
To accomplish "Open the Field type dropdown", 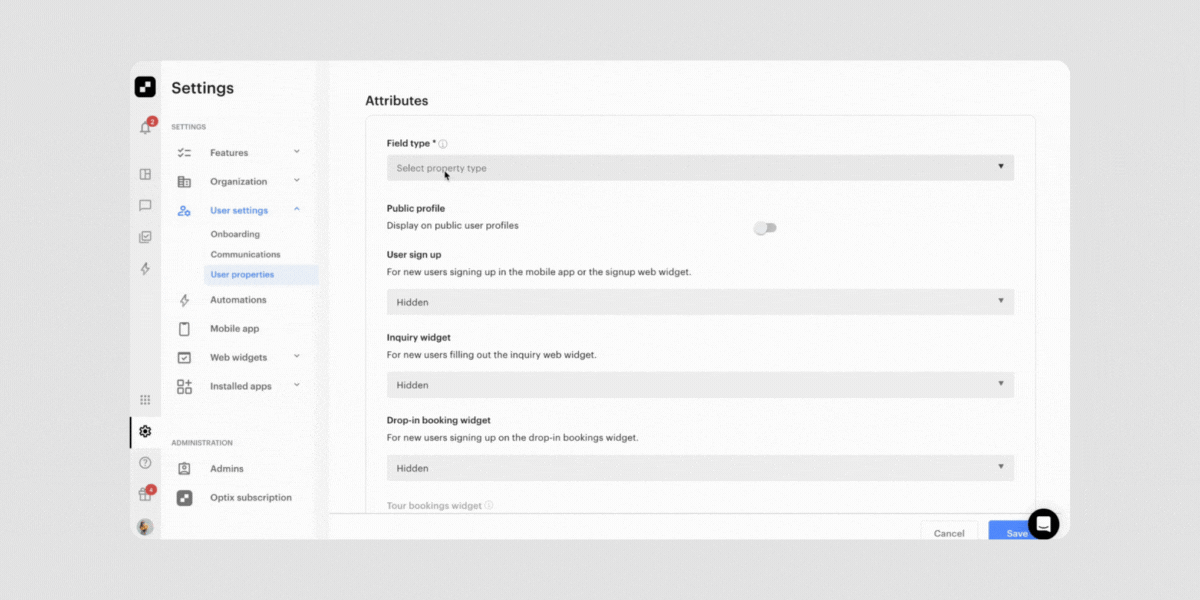I will click(700, 167).
